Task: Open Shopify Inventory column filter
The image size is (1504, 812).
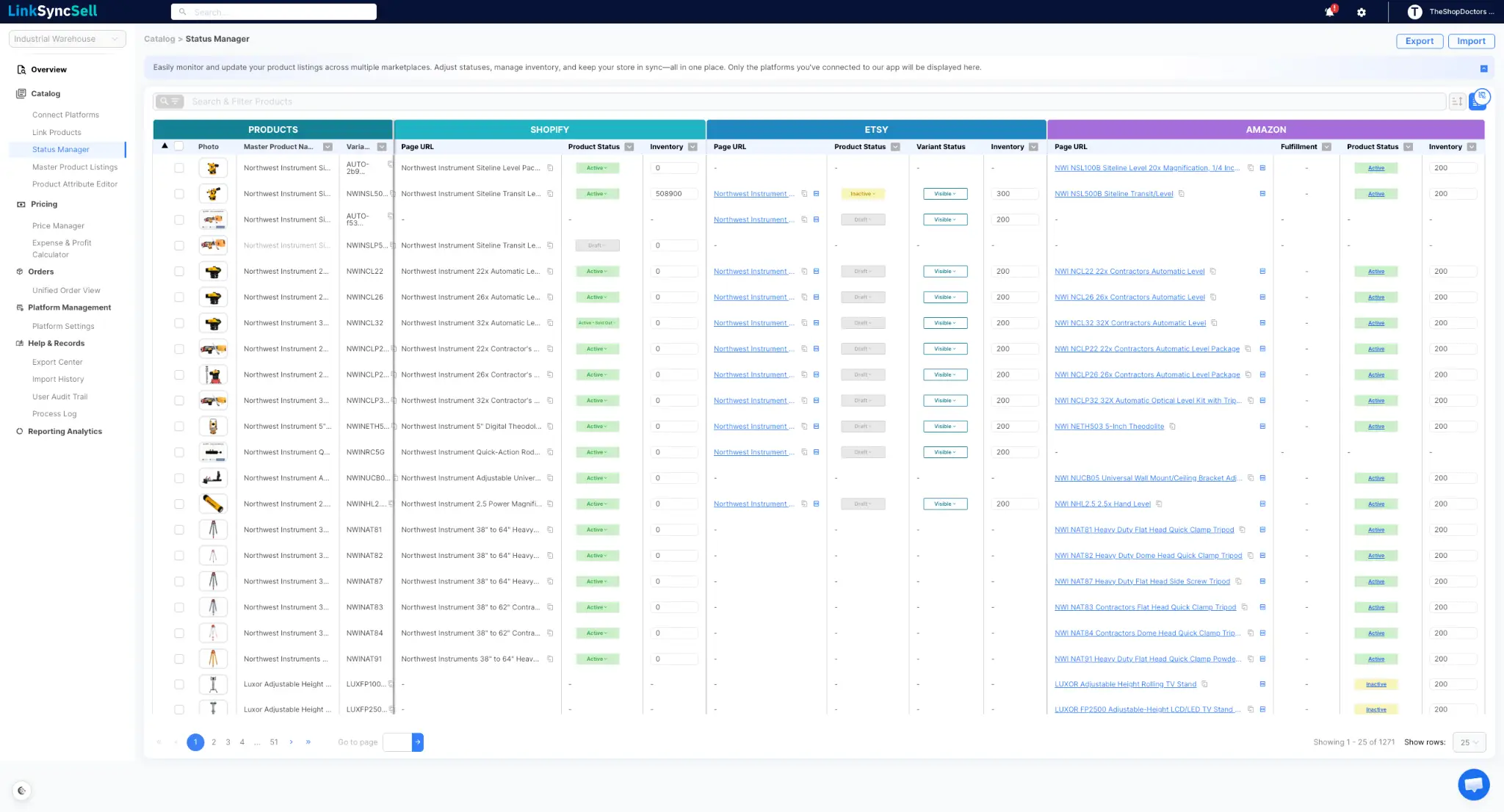Action: (693, 147)
